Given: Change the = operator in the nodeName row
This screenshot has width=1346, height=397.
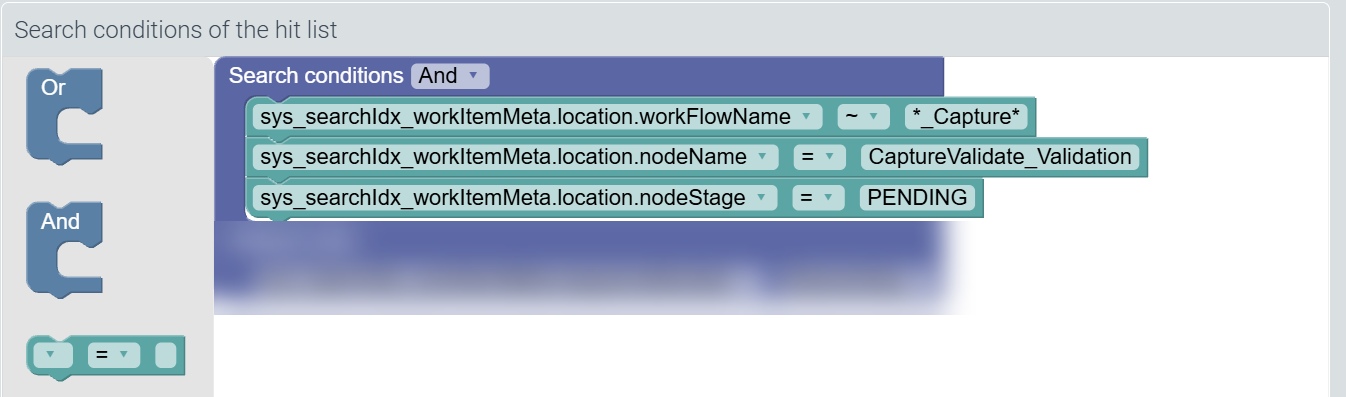Looking at the screenshot, I should pyautogui.click(x=819, y=157).
